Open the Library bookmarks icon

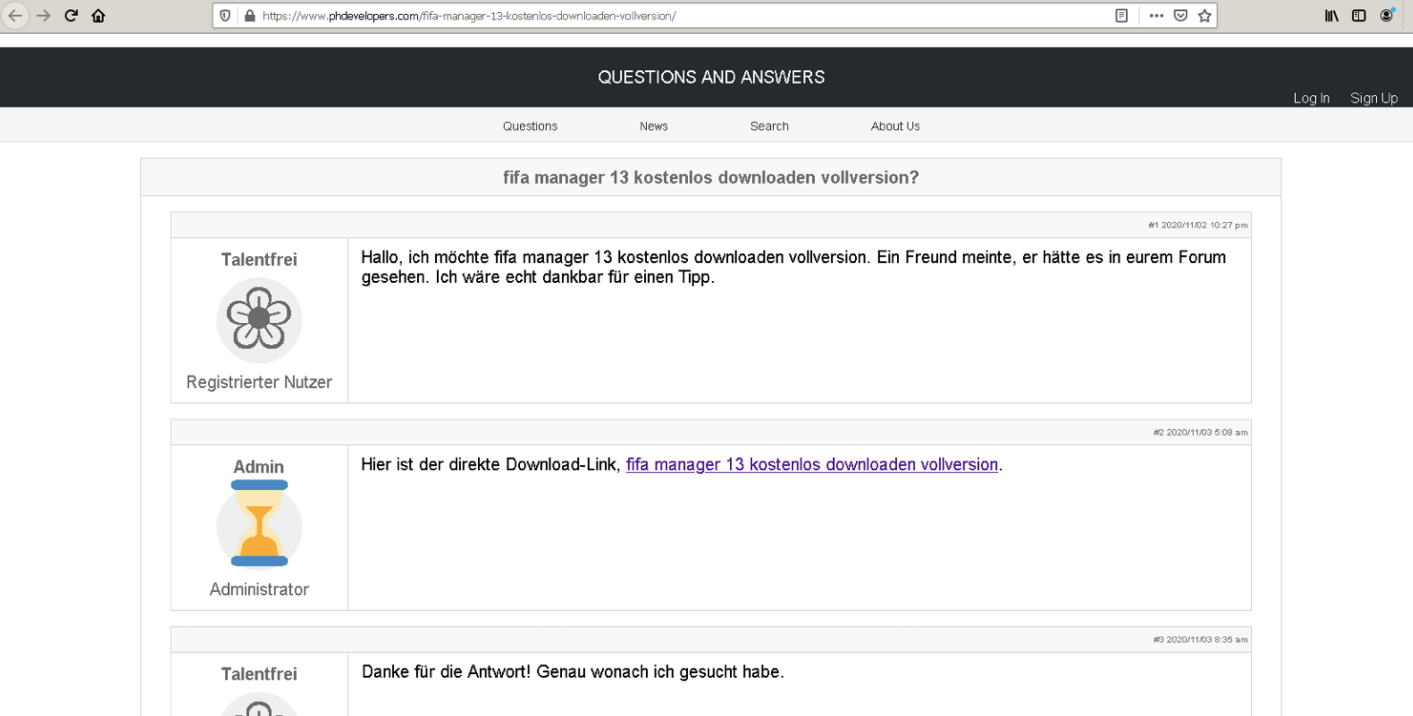[x=1332, y=16]
